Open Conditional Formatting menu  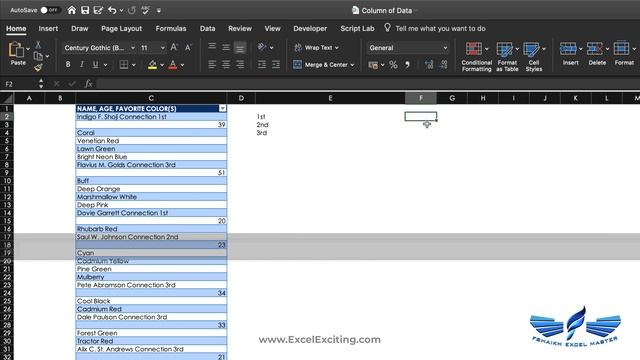pos(476,57)
